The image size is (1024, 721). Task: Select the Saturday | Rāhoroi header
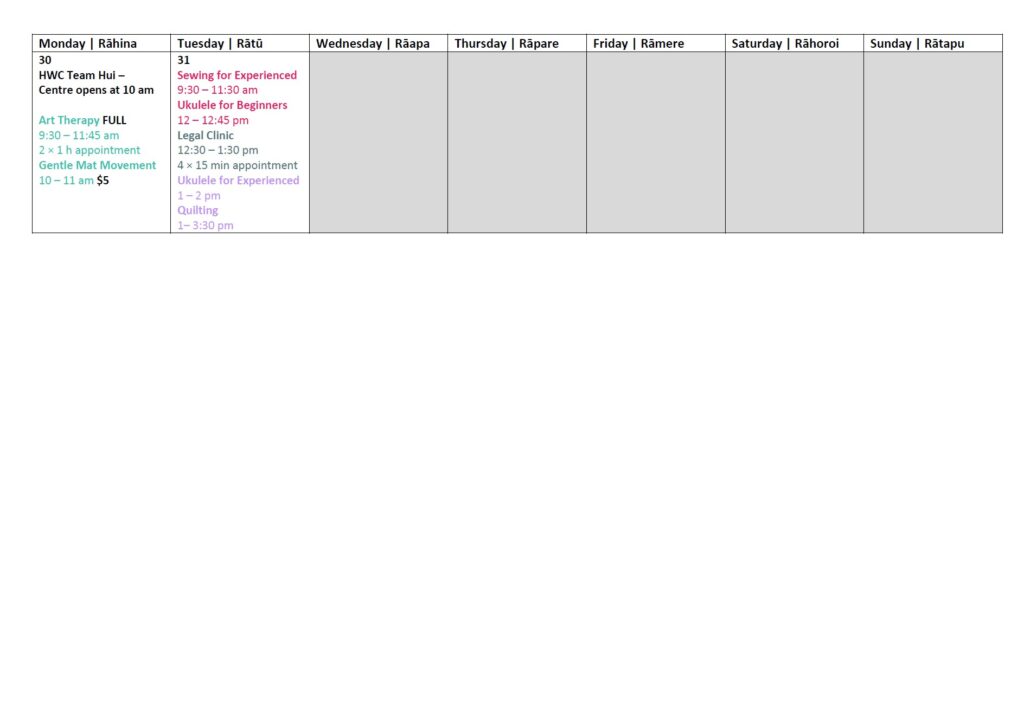point(785,44)
